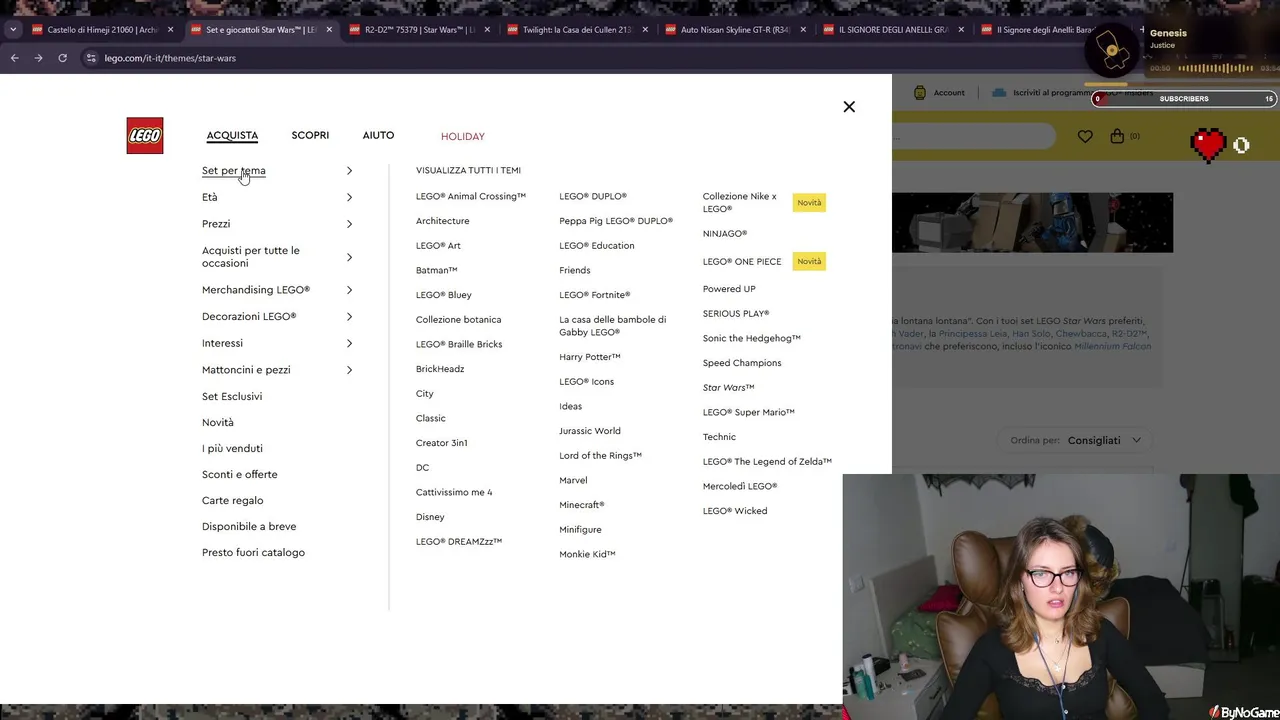Select Collezione botanica theme
This screenshot has width=1280, height=720.
[458, 320]
